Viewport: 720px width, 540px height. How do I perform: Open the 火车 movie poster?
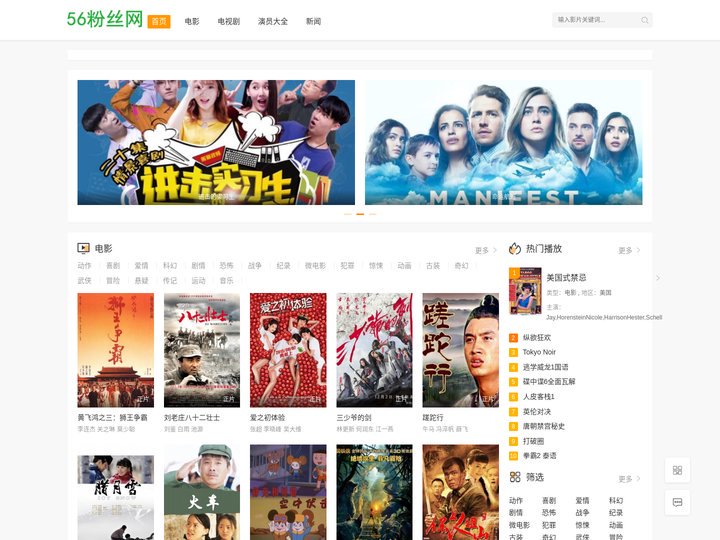coord(202,492)
